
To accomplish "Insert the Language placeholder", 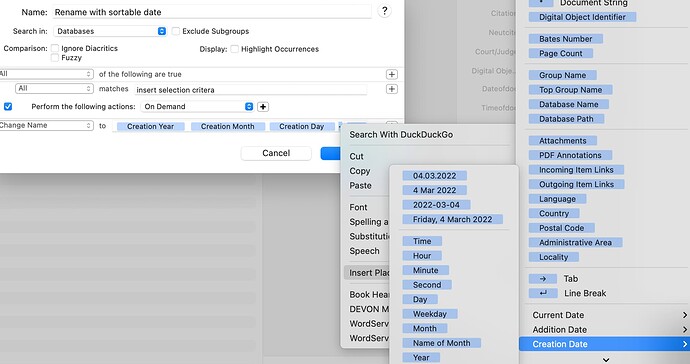I will click(x=557, y=199).
